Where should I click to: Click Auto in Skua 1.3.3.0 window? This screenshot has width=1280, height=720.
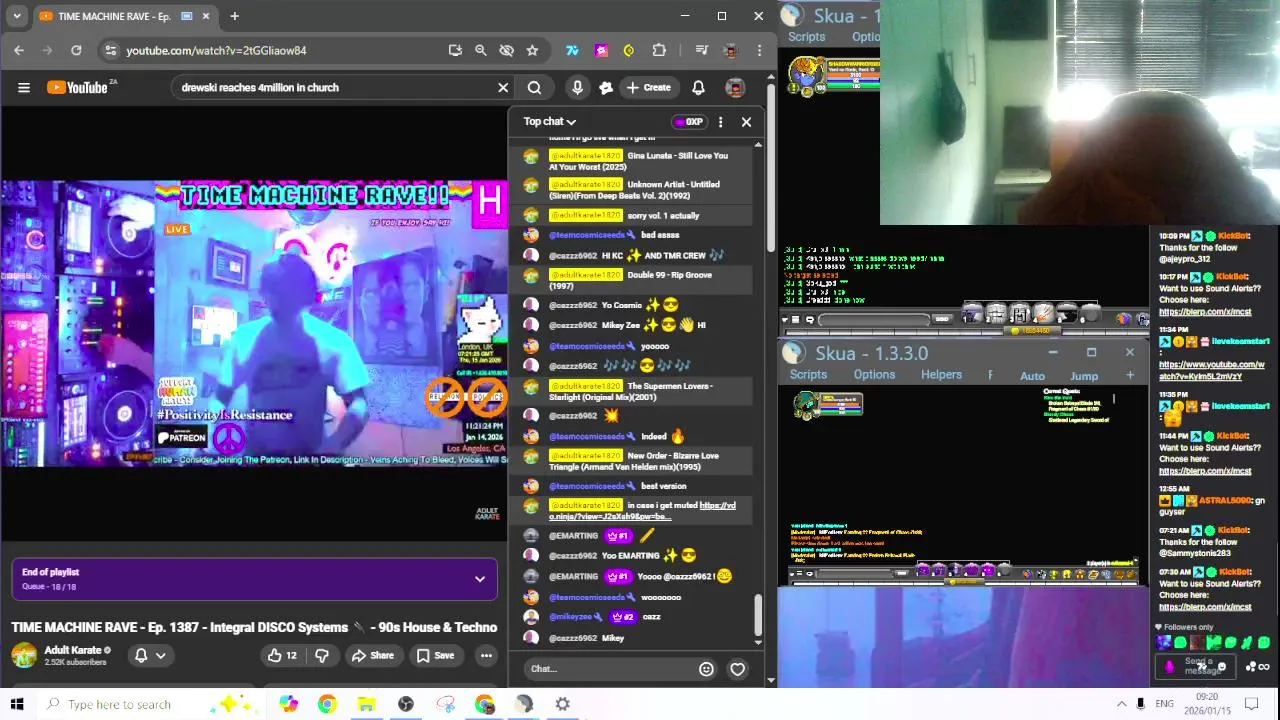pyautogui.click(x=1032, y=376)
